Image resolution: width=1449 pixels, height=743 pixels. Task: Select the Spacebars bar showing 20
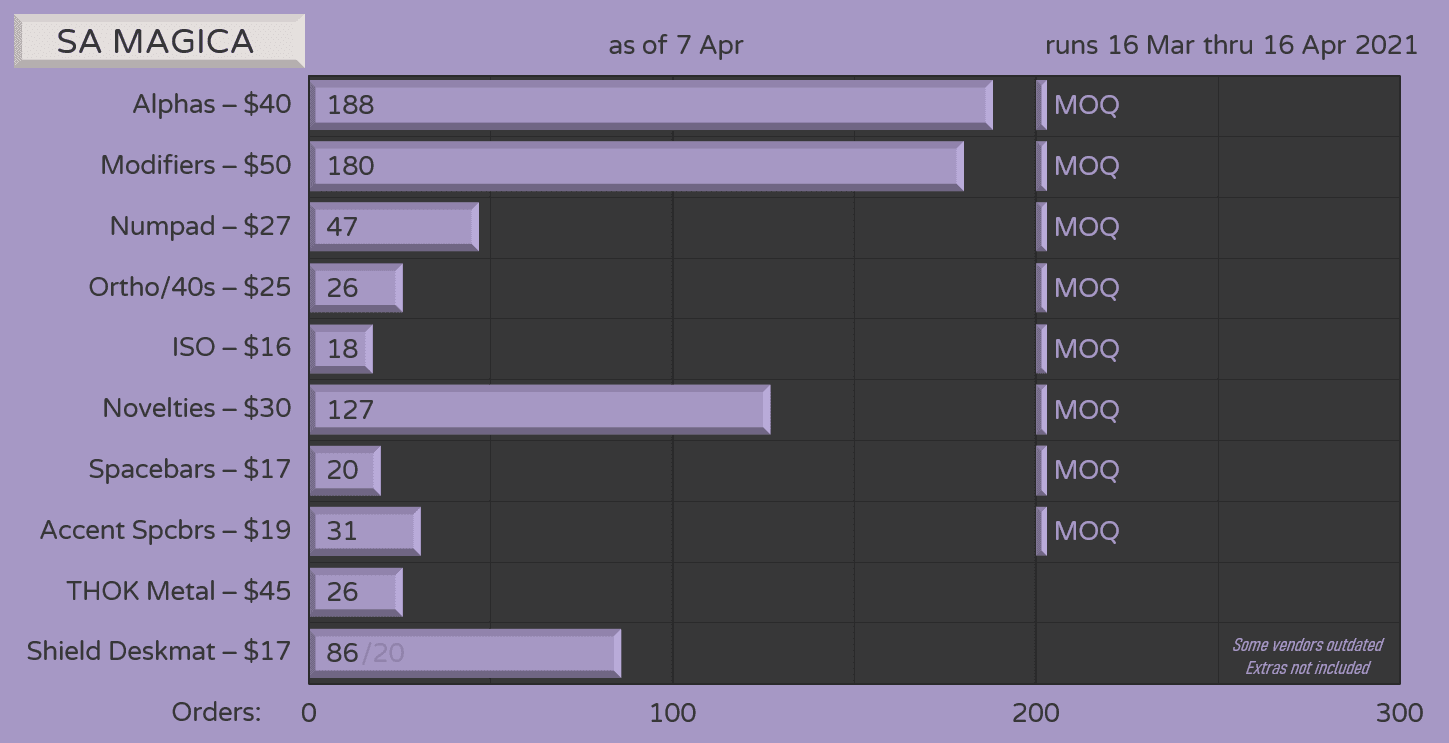tap(345, 470)
